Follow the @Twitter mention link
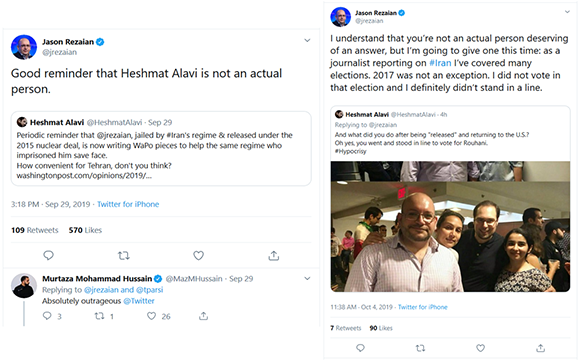Image resolution: width=580 pixels, height=361 pixels. coord(139,301)
